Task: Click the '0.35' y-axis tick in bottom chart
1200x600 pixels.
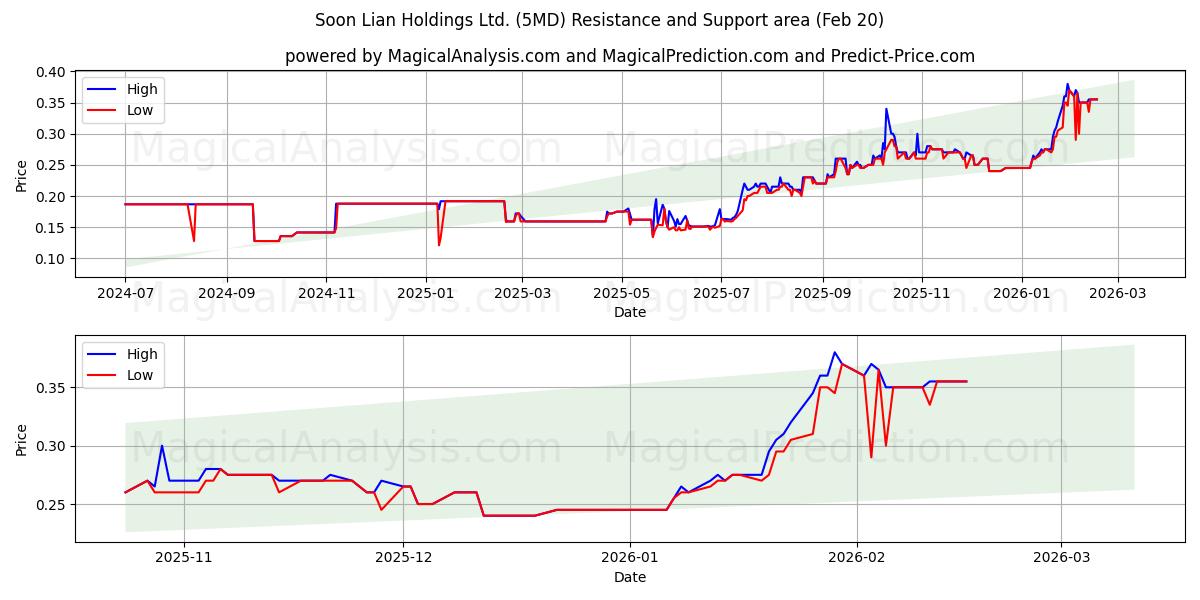Action: (x=52, y=387)
